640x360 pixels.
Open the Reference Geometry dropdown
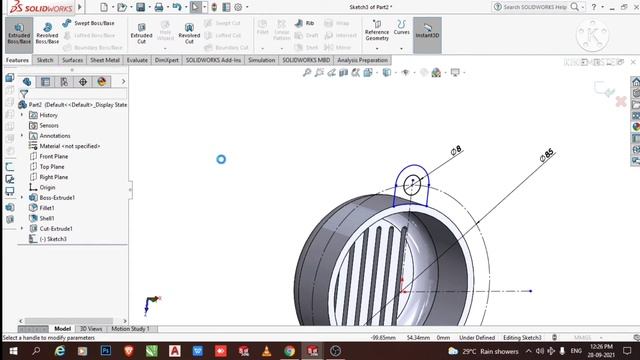(x=377, y=49)
